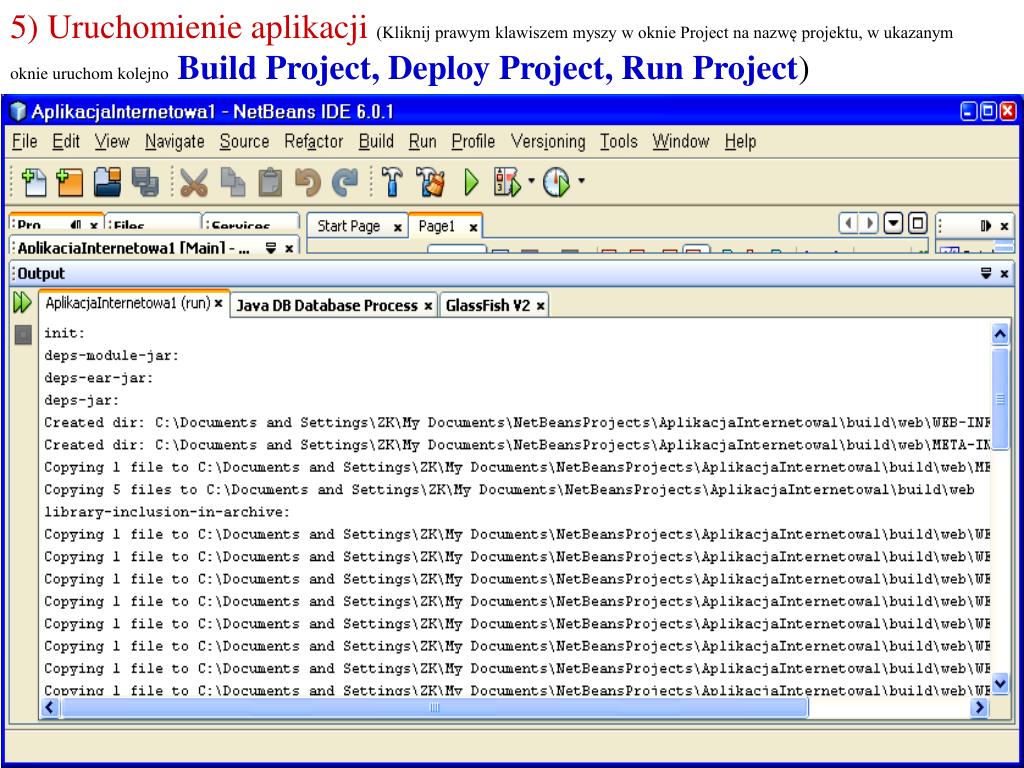Viewport: 1024px width, 768px height.
Task: Click the Build Main Project hammer icon
Action: click(392, 182)
